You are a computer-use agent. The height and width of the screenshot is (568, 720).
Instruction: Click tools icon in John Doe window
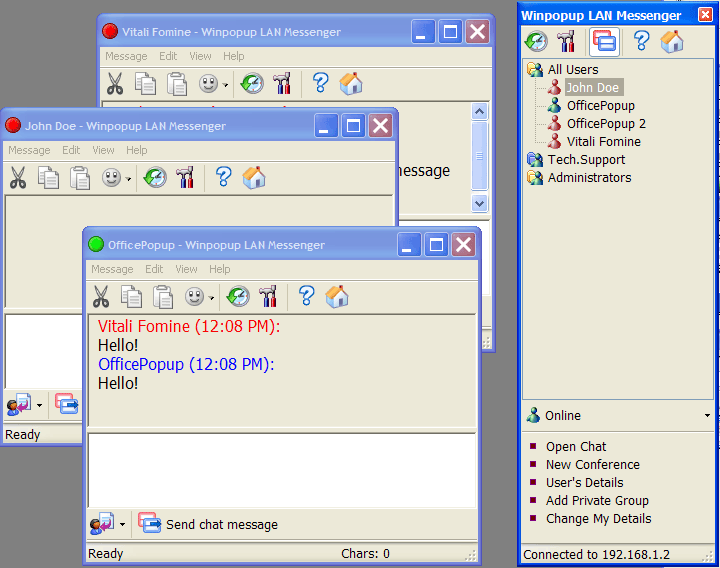tap(186, 178)
